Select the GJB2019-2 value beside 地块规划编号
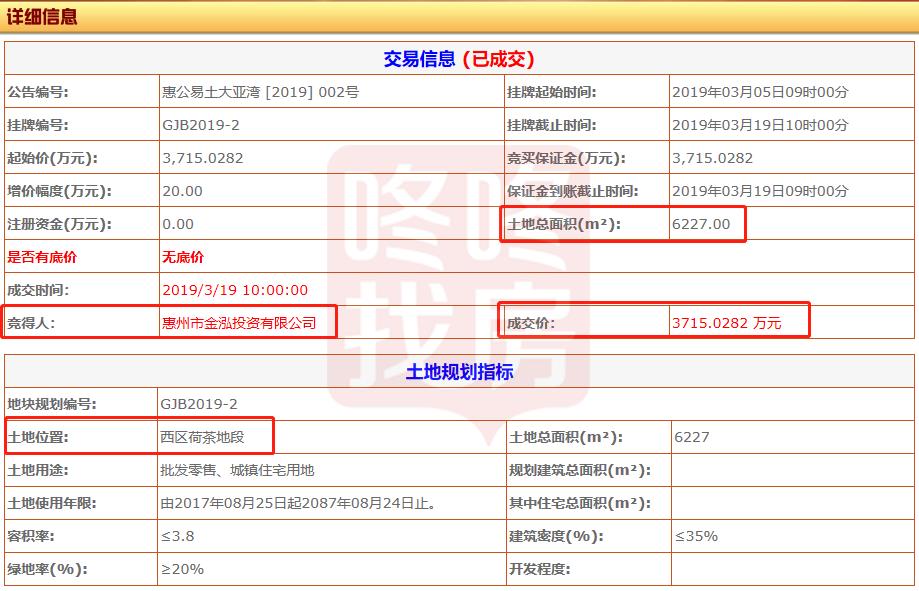Screen dimensions: 919x591 click(199, 404)
